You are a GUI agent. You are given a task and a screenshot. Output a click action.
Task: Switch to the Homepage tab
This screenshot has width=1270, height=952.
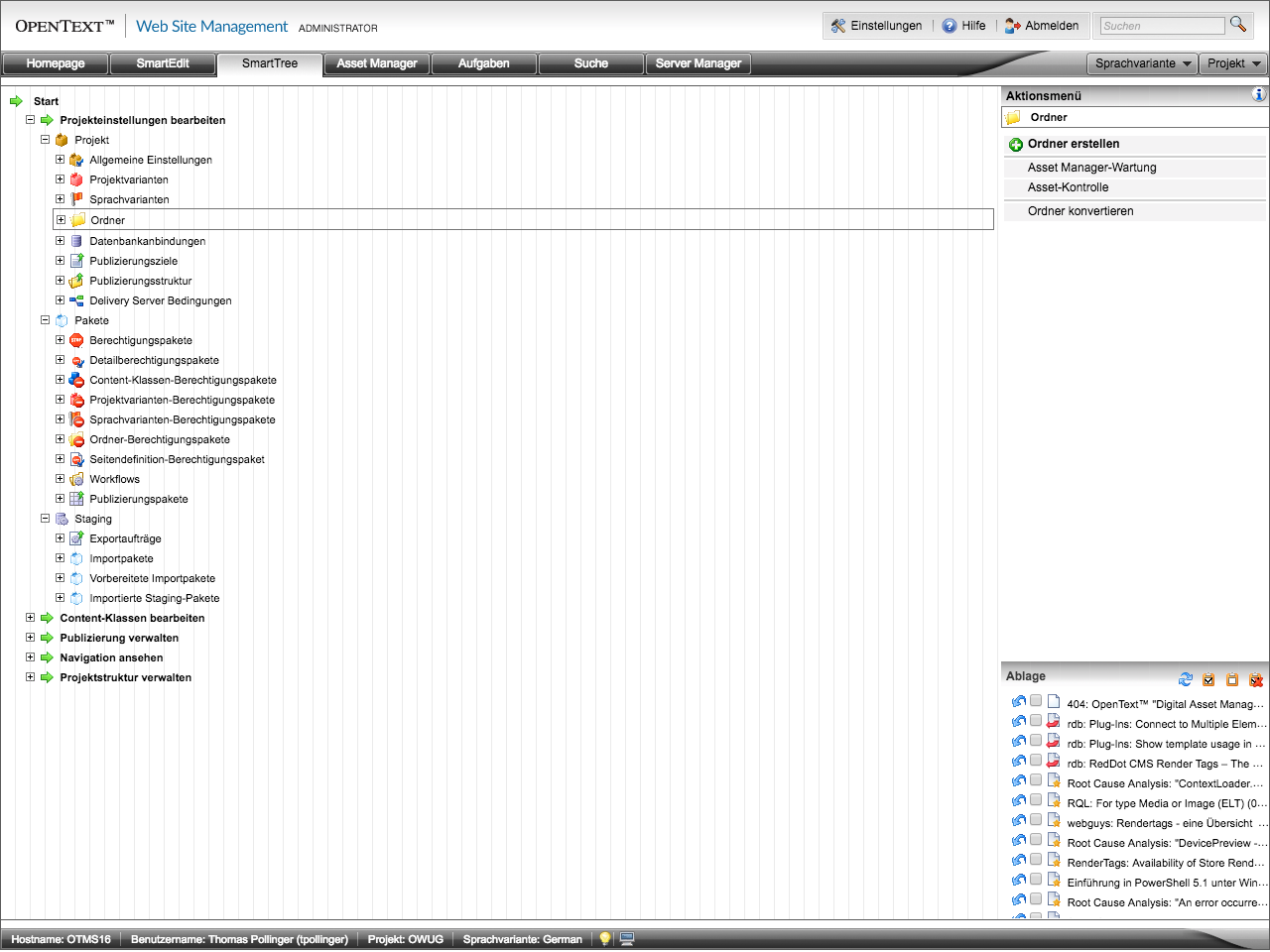(56, 63)
